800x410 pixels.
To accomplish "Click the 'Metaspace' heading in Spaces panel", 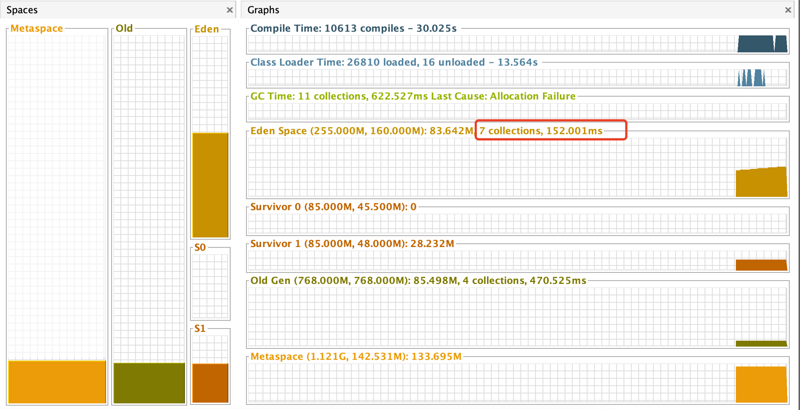I will click(37, 29).
